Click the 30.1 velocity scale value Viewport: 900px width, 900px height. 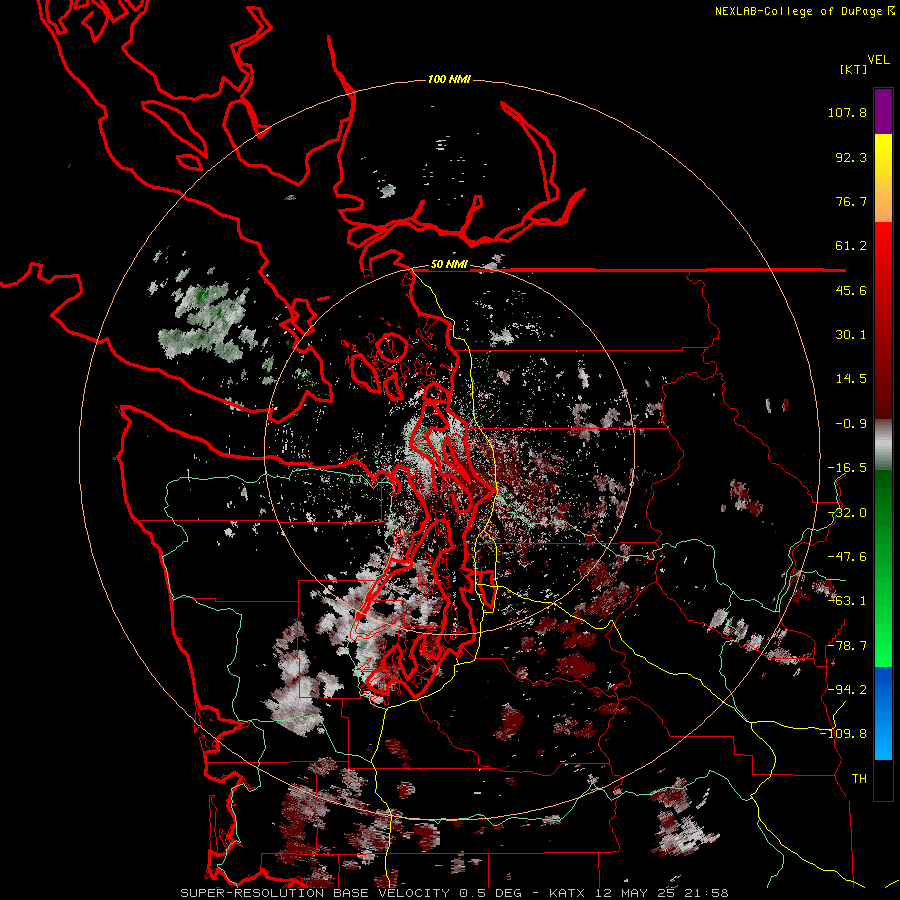[x=851, y=335]
